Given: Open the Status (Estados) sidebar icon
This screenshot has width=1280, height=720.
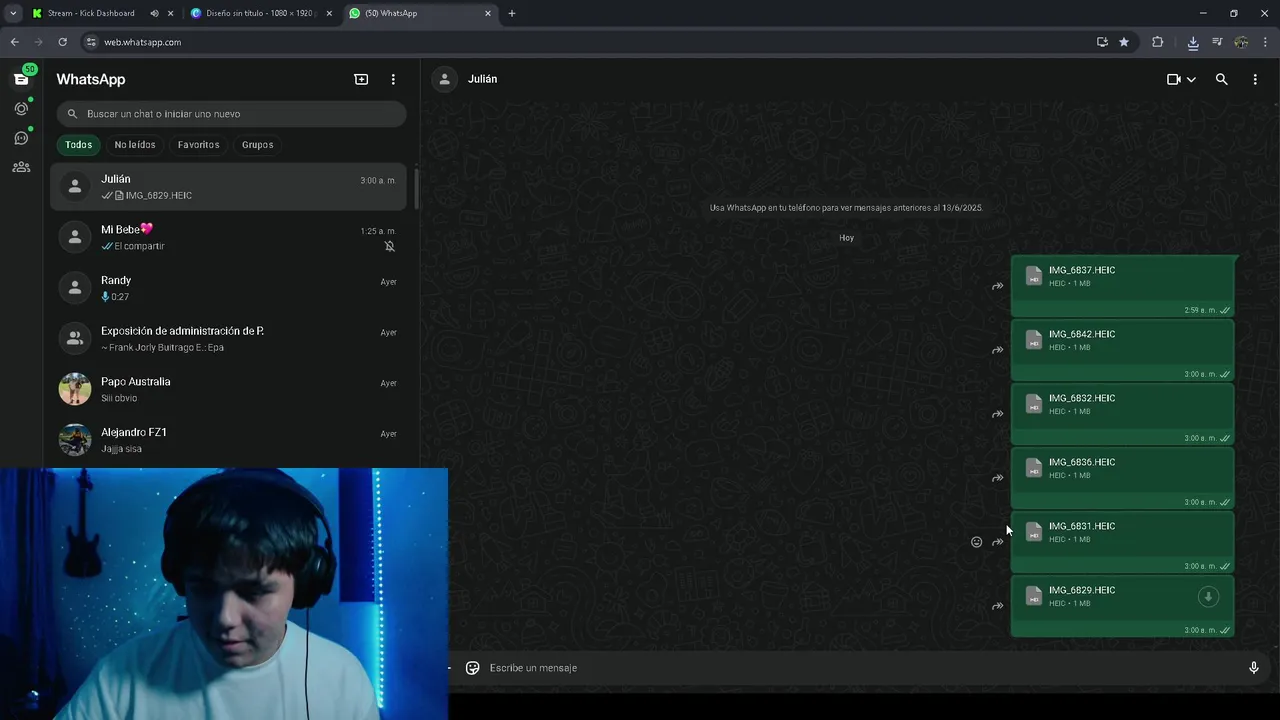Looking at the screenshot, I should (x=21, y=108).
